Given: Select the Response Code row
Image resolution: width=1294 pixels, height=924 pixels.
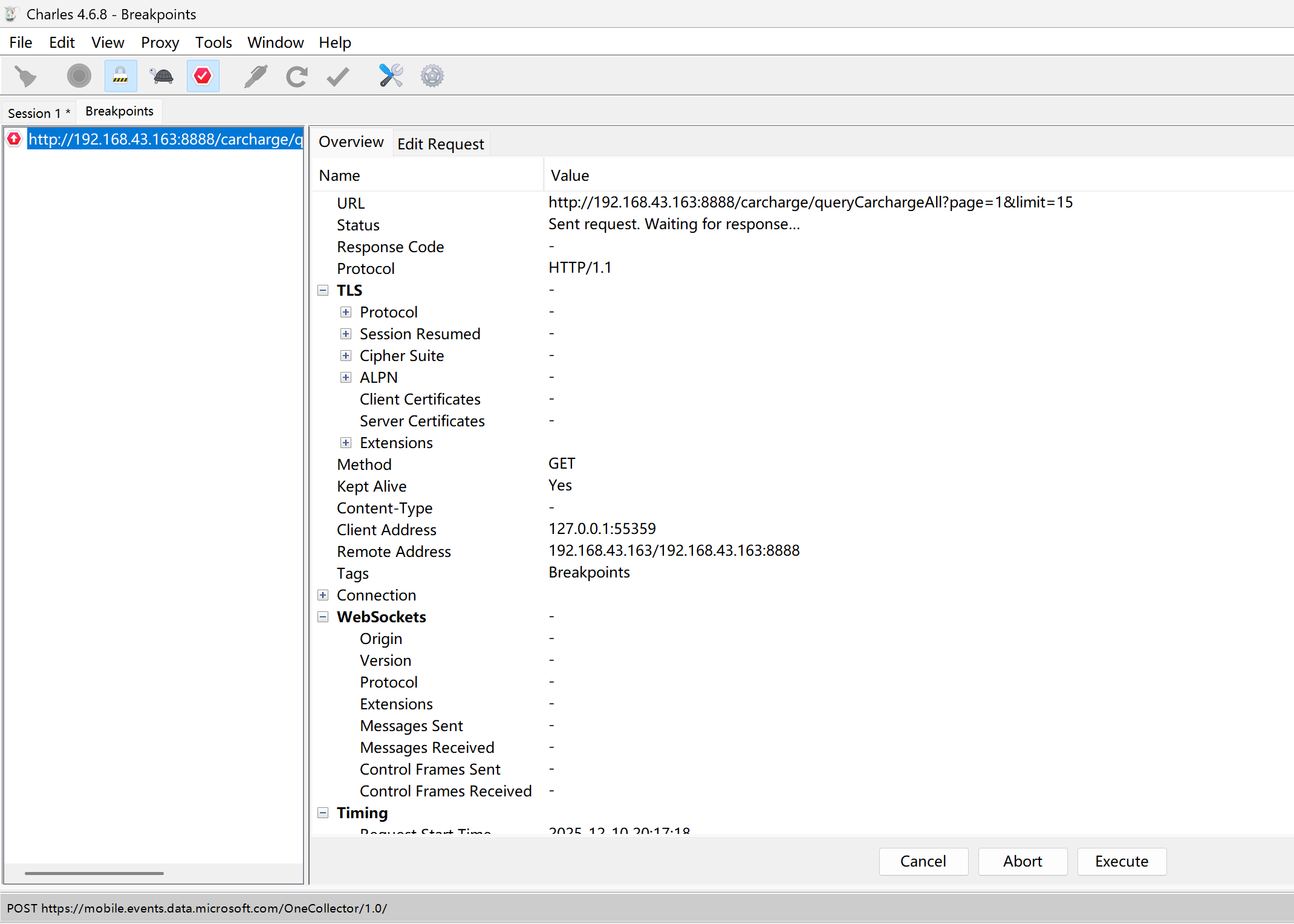Looking at the screenshot, I should pos(802,247).
